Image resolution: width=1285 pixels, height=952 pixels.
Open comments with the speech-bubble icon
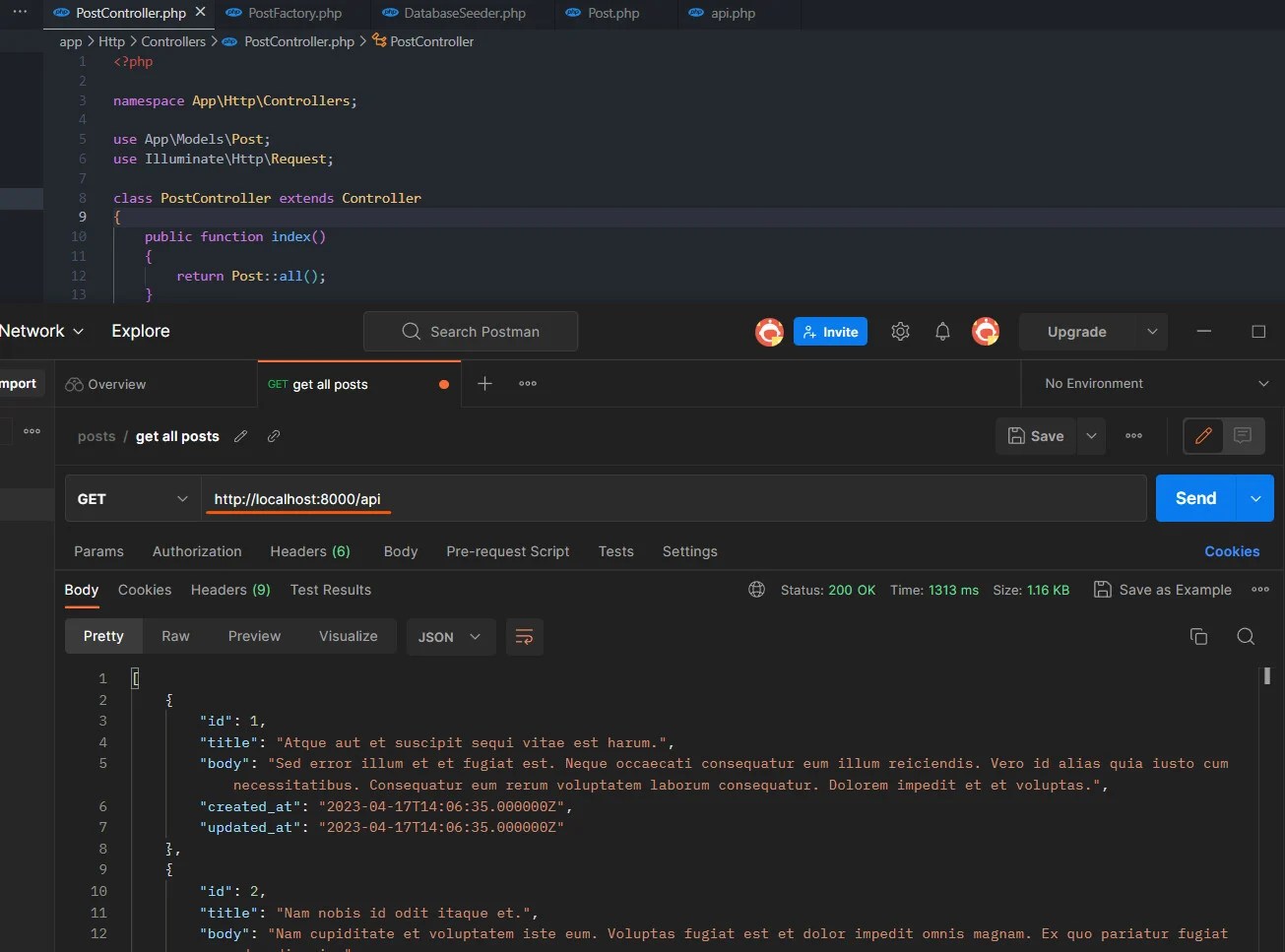(1242, 436)
